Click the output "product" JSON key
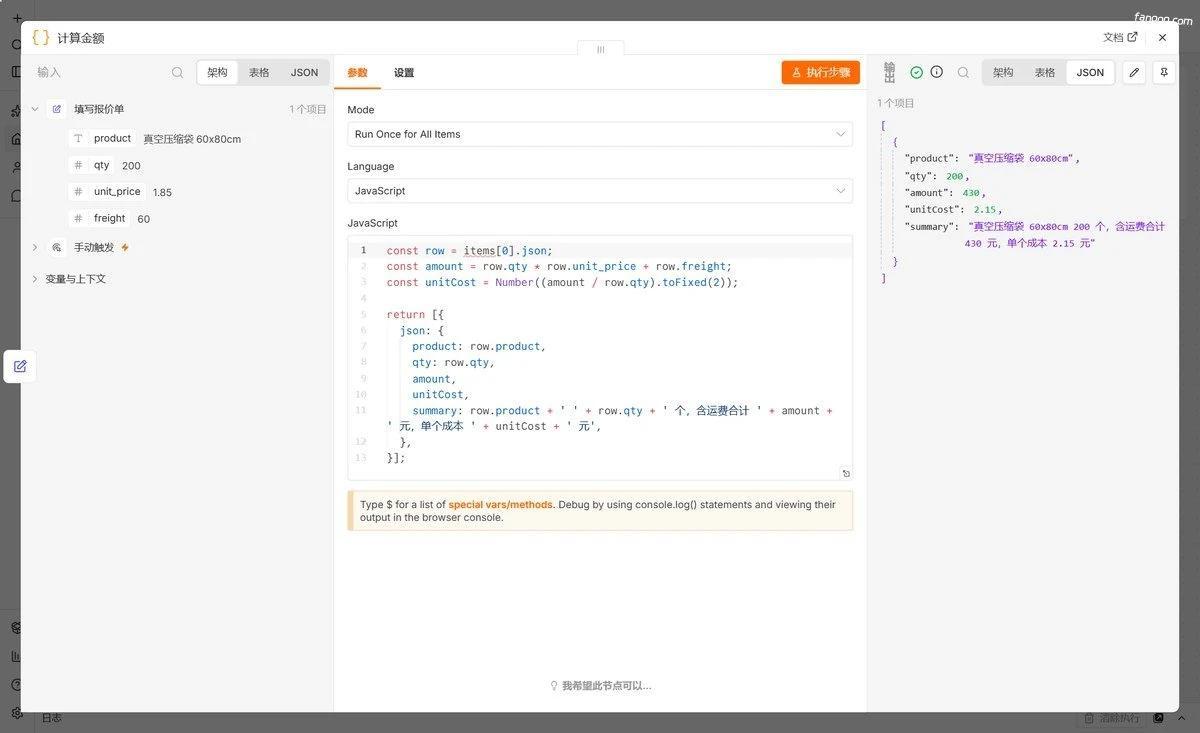This screenshot has height=733, width=1200. click(931, 158)
